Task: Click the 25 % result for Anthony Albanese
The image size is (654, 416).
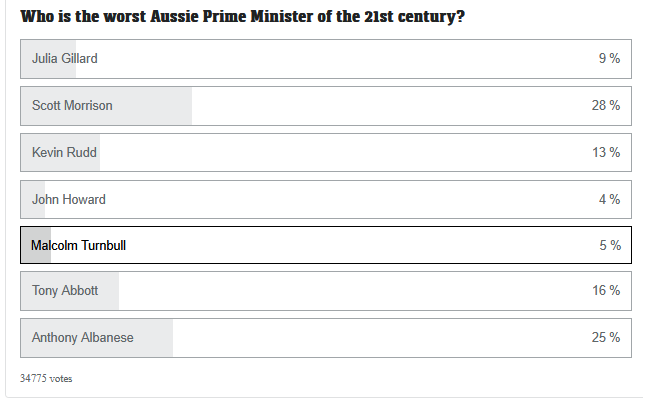Action: [x=606, y=338]
